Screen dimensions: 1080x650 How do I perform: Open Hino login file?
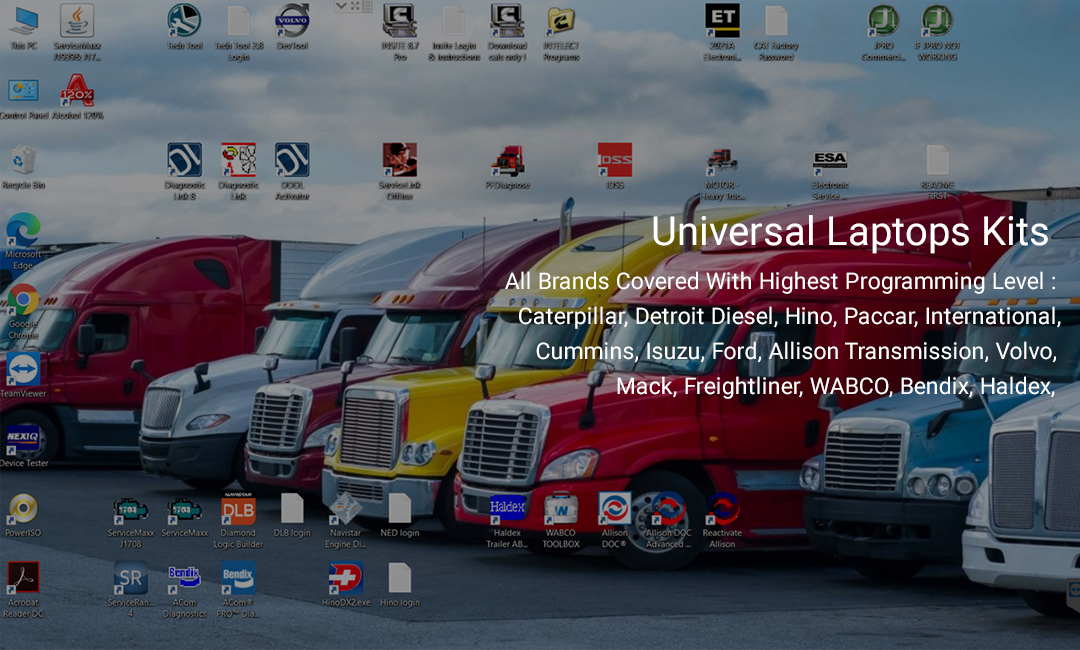(399, 585)
